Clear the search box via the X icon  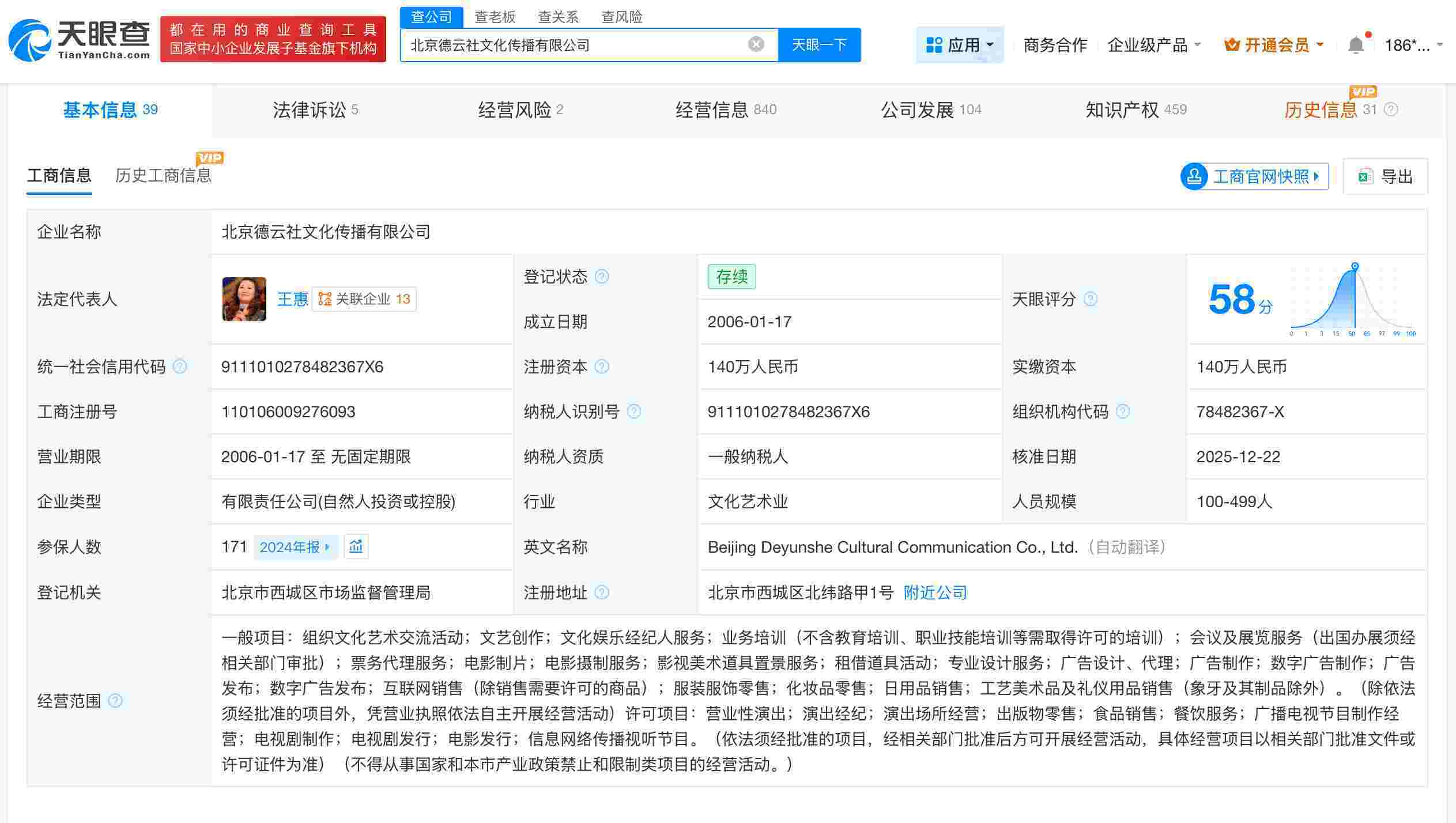755,44
